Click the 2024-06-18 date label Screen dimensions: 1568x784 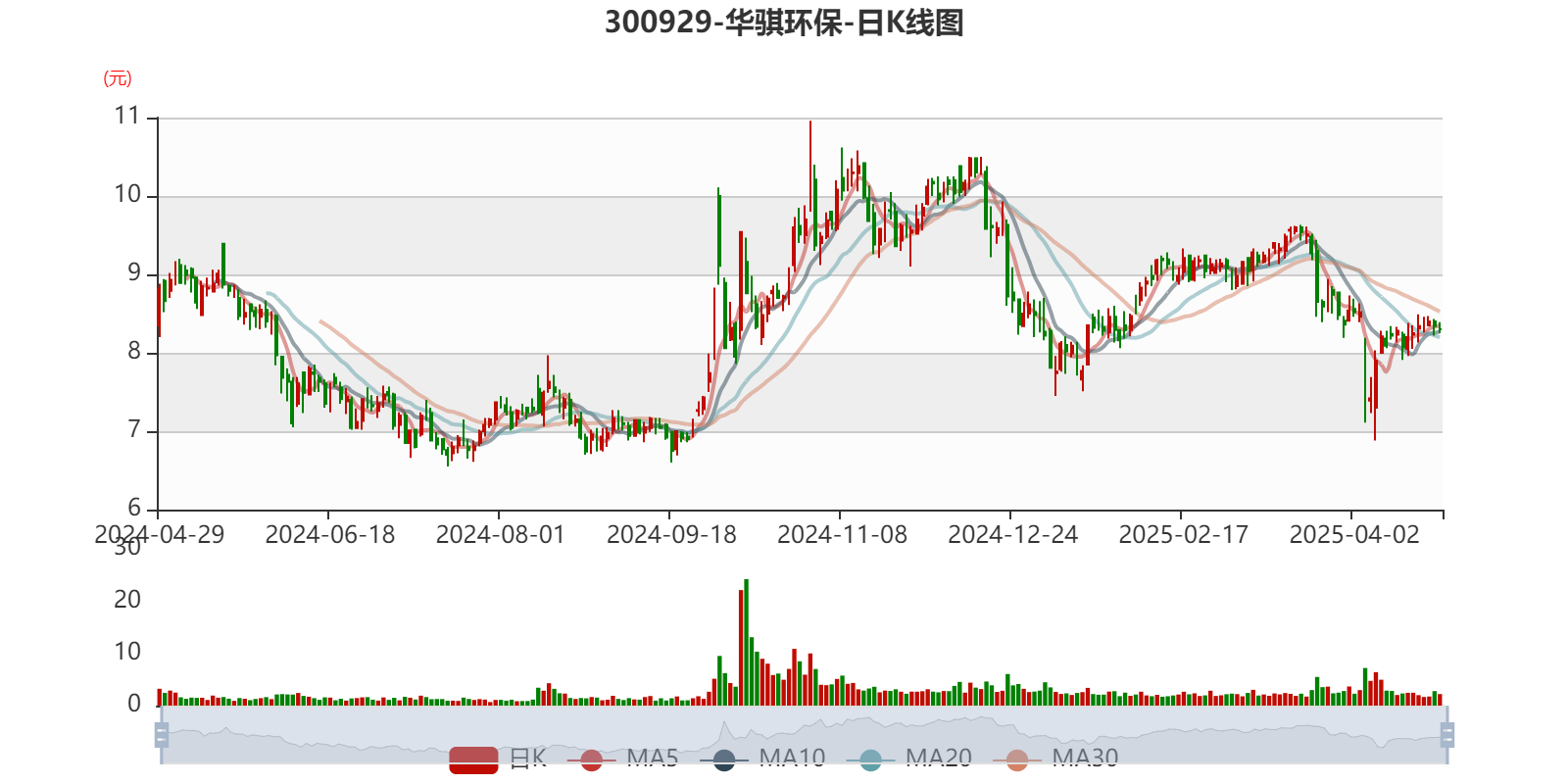coord(329,535)
